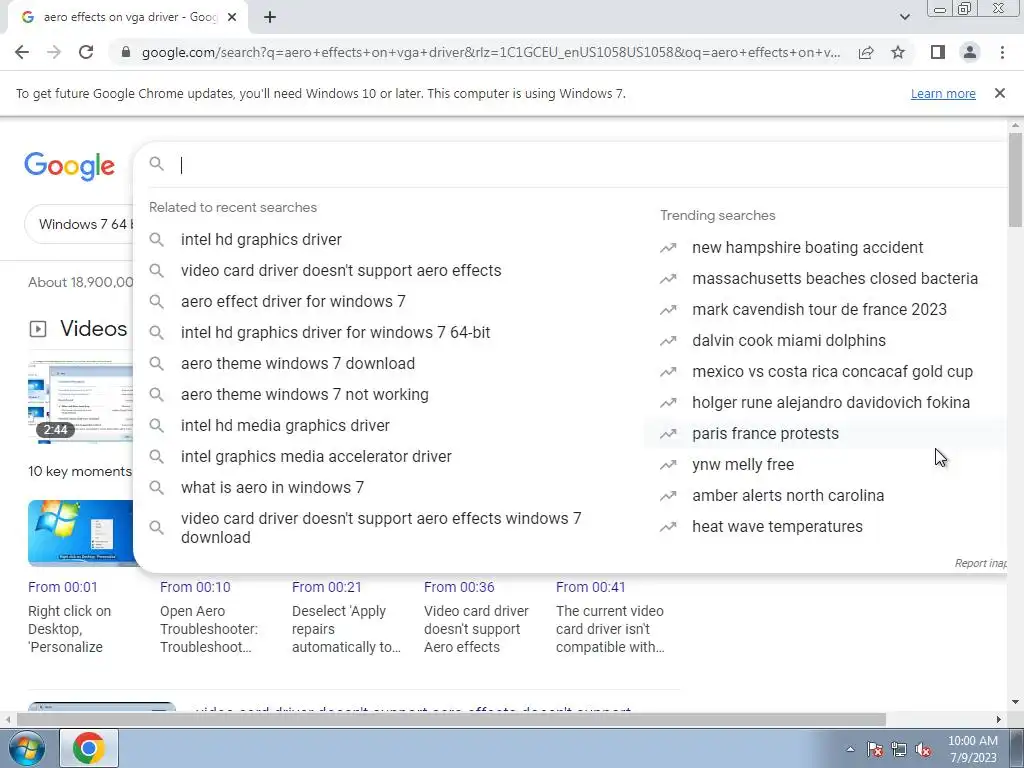Click search icon beside aero theme windows 7 download
Viewport: 1024px width, 768px height.
coord(157,363)
